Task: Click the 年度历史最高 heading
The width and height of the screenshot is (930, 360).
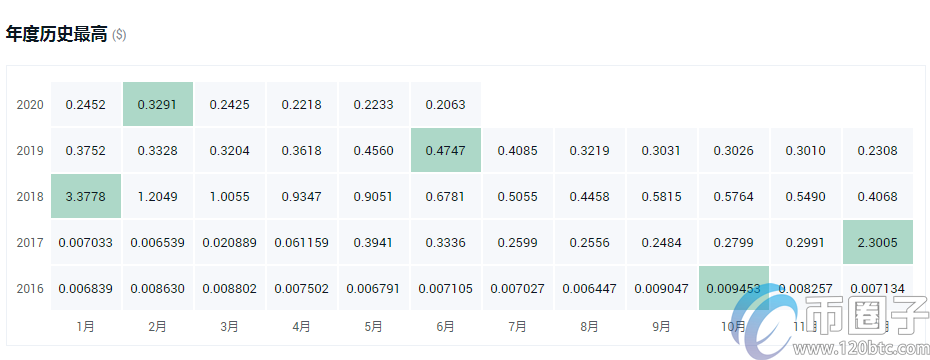Action: (x=56, y=34)
